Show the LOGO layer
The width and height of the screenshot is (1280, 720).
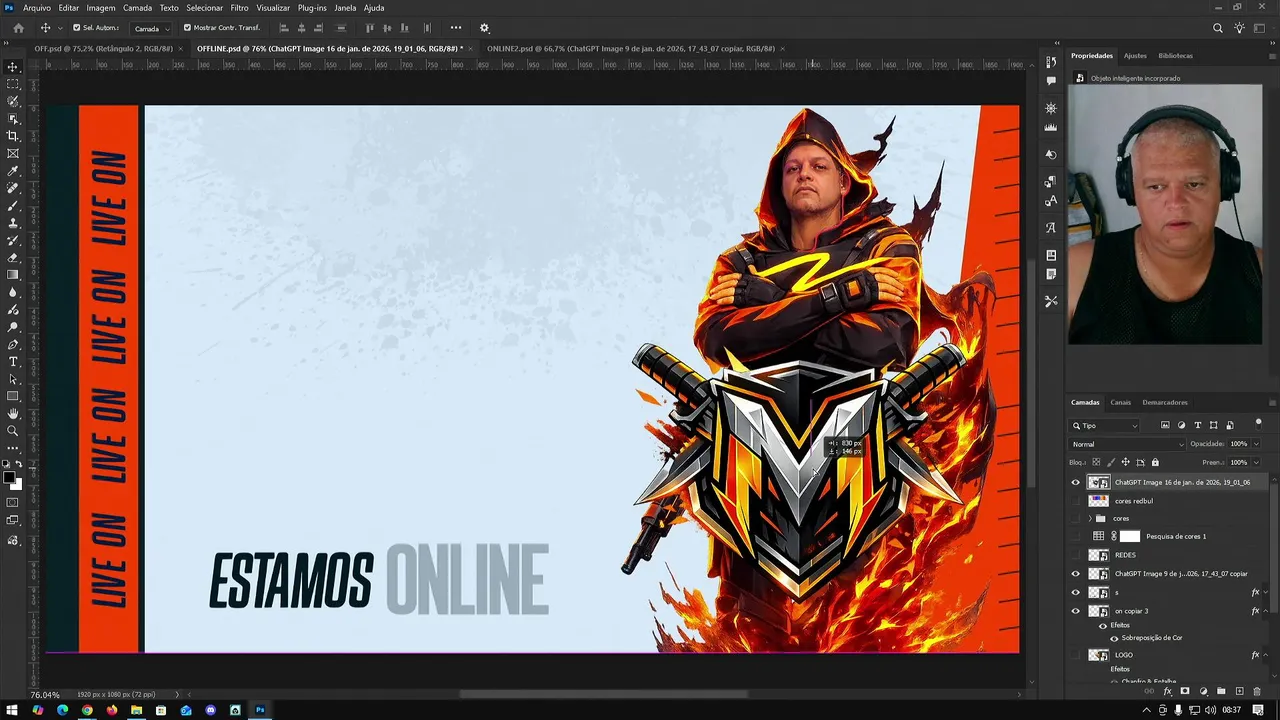coord(1076,655)
